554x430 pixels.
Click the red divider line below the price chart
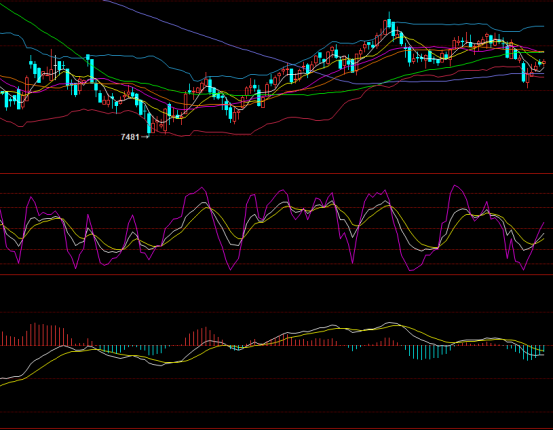point(277,173)
